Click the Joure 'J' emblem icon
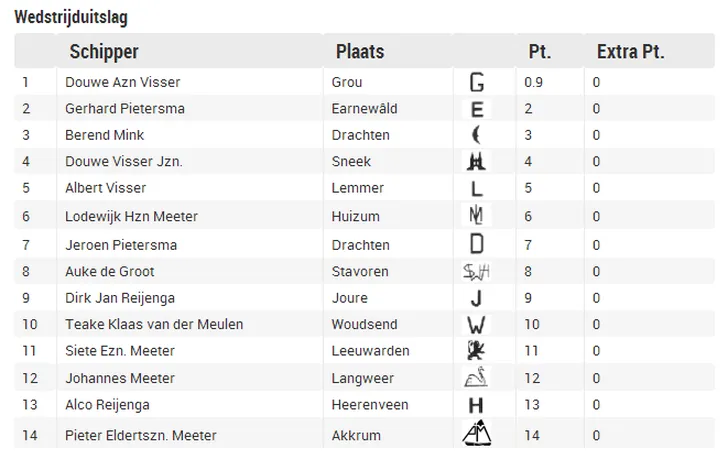 [476, 298]
